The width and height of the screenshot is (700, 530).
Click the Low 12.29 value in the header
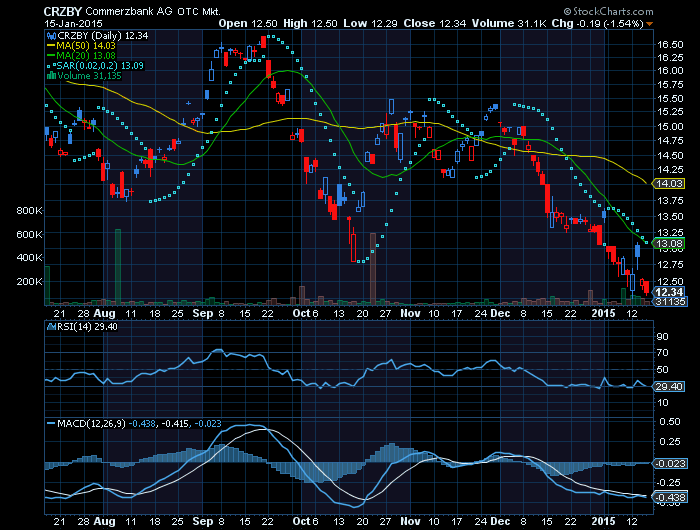click(370, 24)
